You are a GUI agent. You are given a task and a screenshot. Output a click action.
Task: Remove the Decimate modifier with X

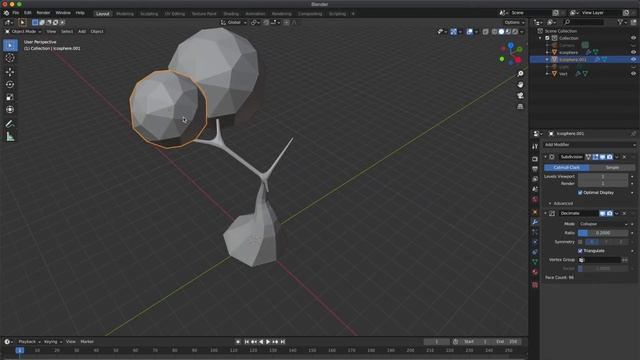(x=624, y=213)
